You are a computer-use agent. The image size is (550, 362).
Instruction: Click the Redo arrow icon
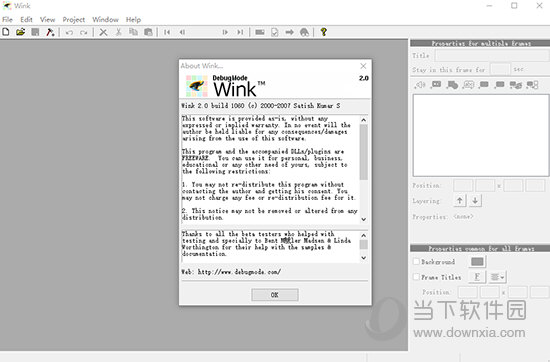(83, 32)
